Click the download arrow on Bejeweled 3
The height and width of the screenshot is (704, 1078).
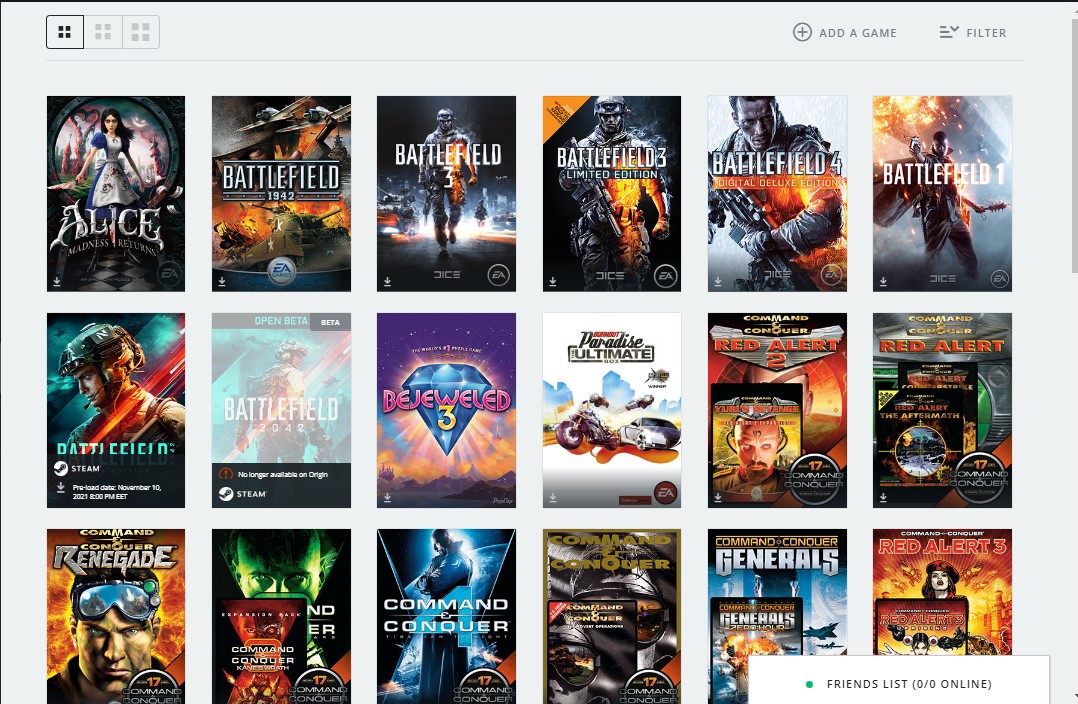[388, 497]
